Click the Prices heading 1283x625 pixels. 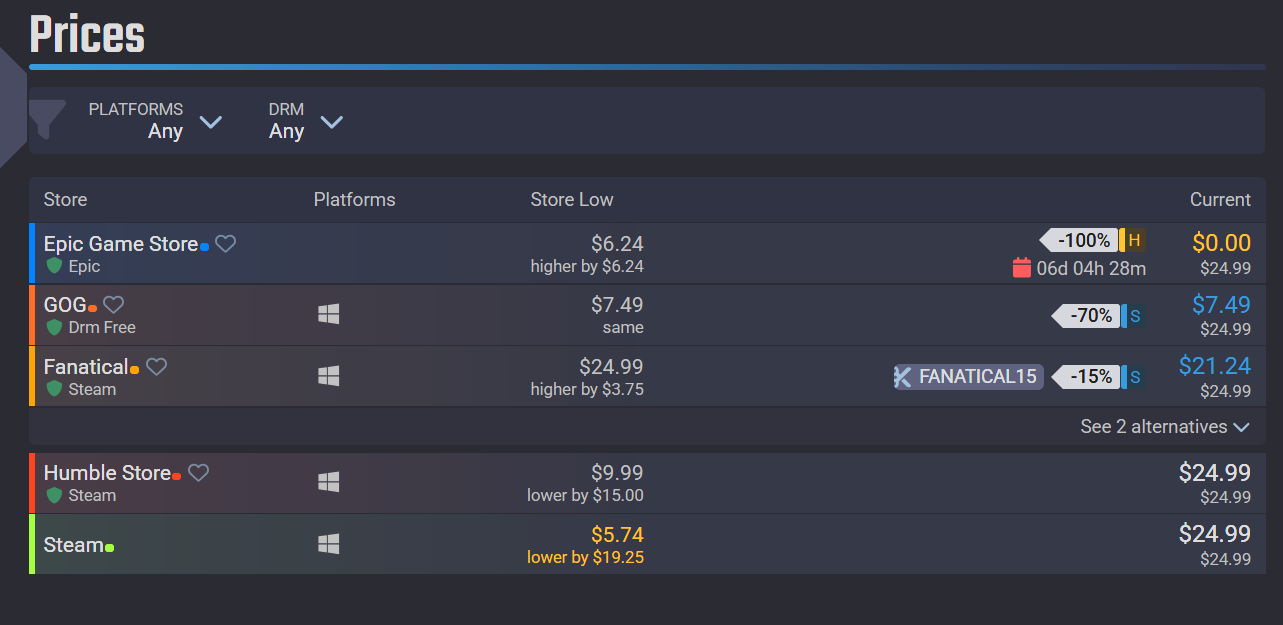[87, 34]
